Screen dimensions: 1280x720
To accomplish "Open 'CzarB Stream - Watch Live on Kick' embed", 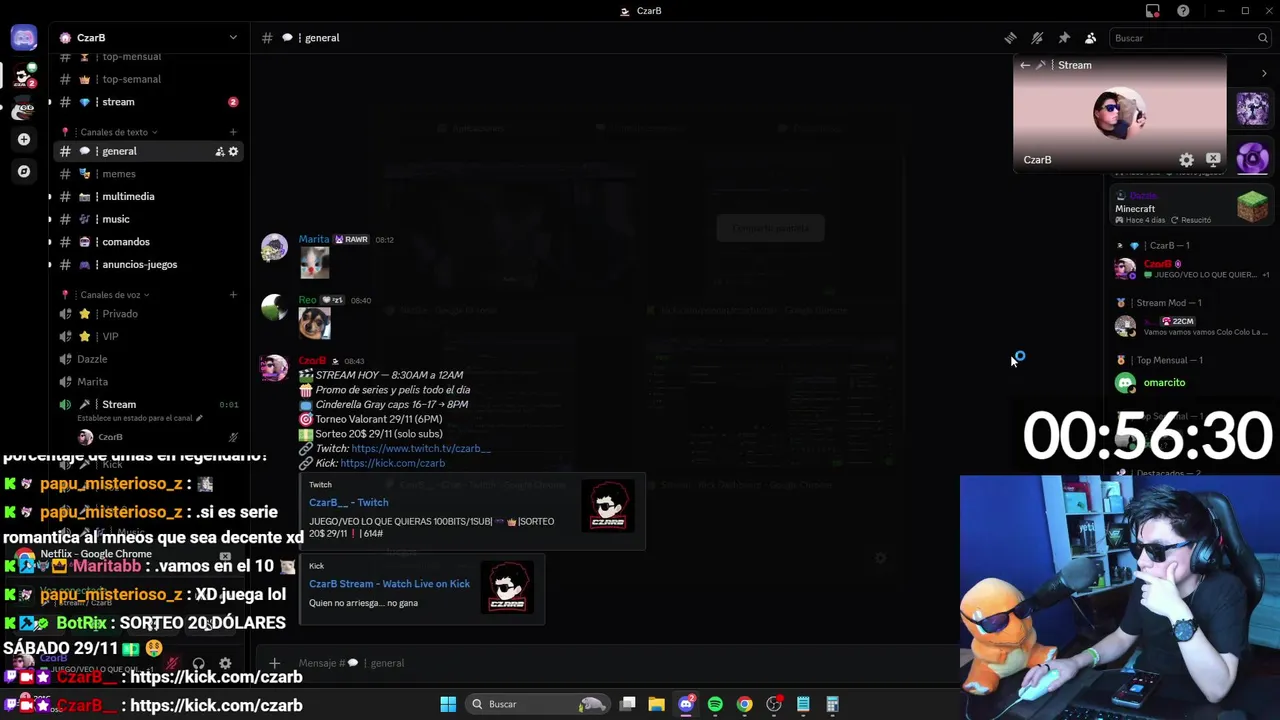I will (x=389, y=584).
